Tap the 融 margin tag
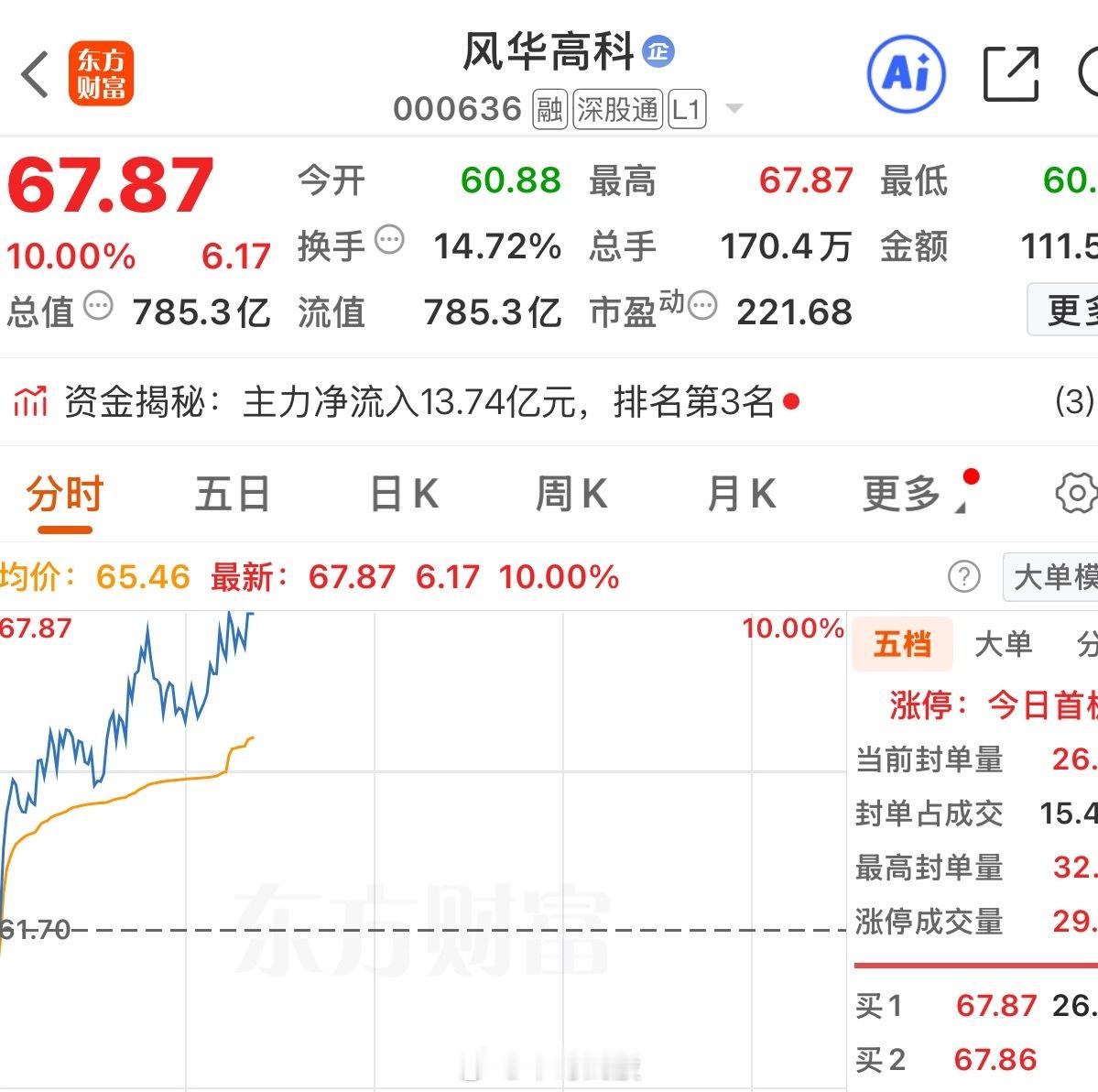Image resolution: width=1098 pixels, height=1092 pixels. 549,109
